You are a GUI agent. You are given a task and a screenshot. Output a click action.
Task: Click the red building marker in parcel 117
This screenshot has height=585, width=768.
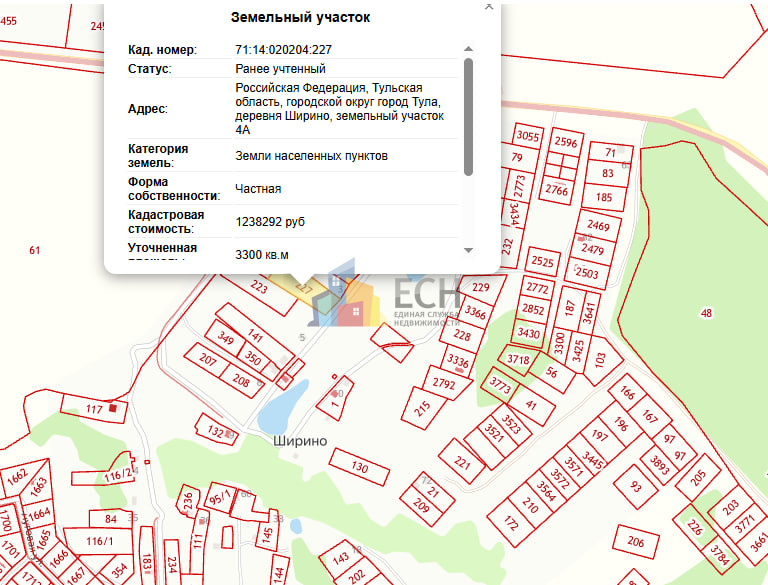(113, 407)
